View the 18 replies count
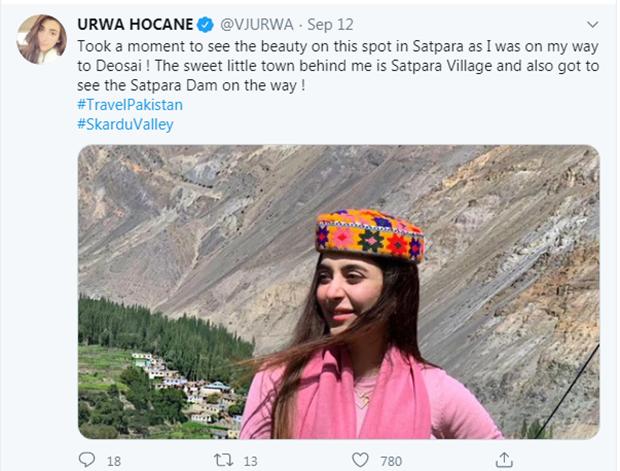This screenshot has height=471, width=620. pyautogui.click(x=114, y=461)
